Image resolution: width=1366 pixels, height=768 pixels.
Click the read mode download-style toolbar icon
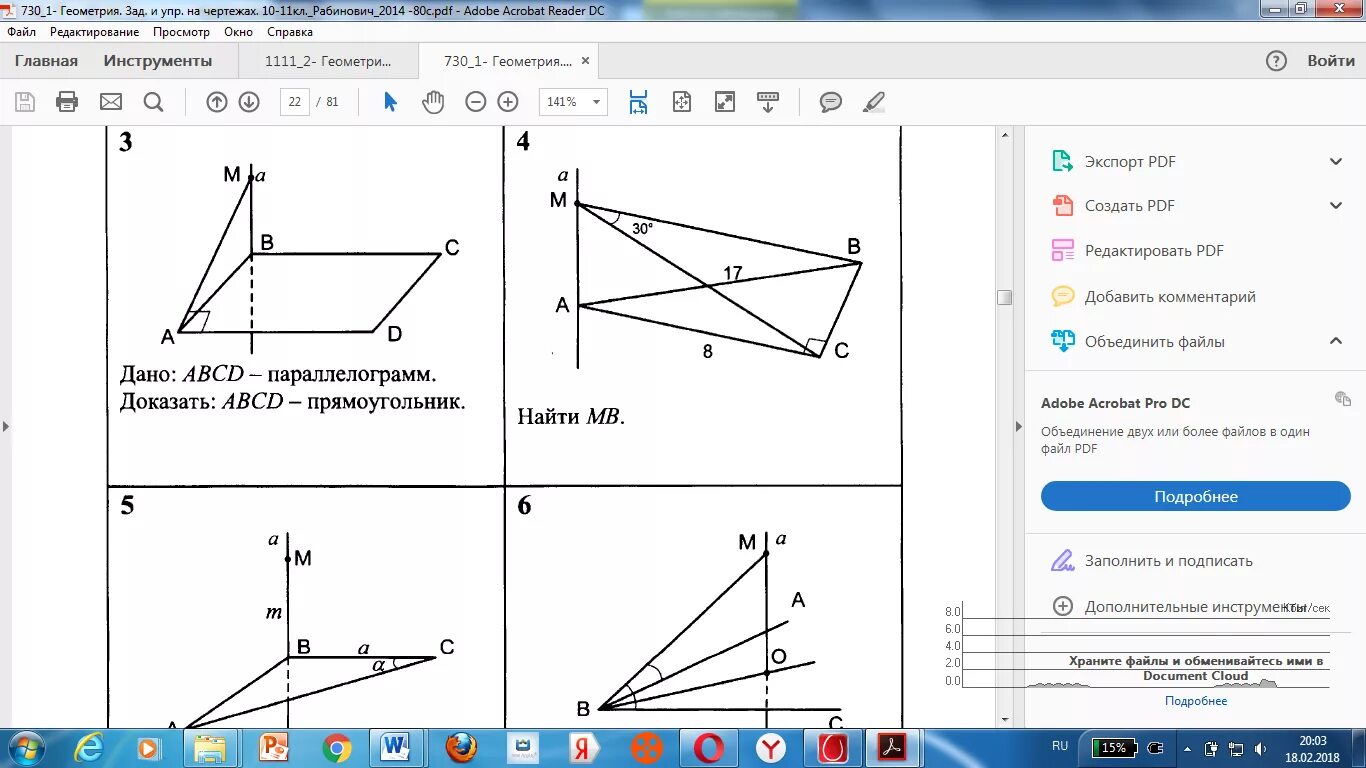point(768,102)
